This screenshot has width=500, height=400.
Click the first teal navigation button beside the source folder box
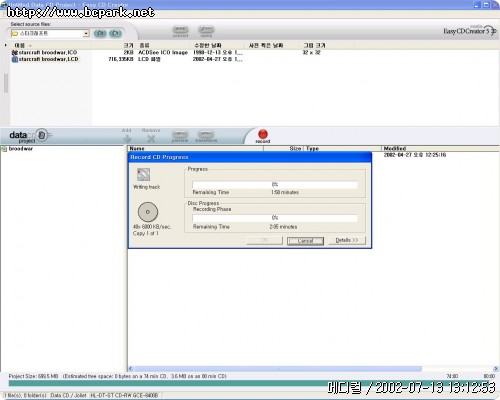pos(100,33)
